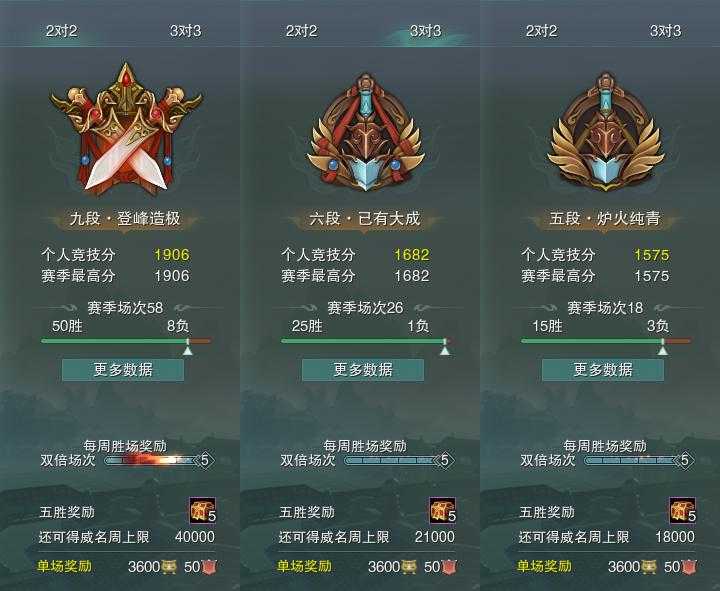Image resolution: width=720 pixels, height=591 pixels.
Task: Select the 3对3 tab in middle panel
Action: (x=426, y=31)
